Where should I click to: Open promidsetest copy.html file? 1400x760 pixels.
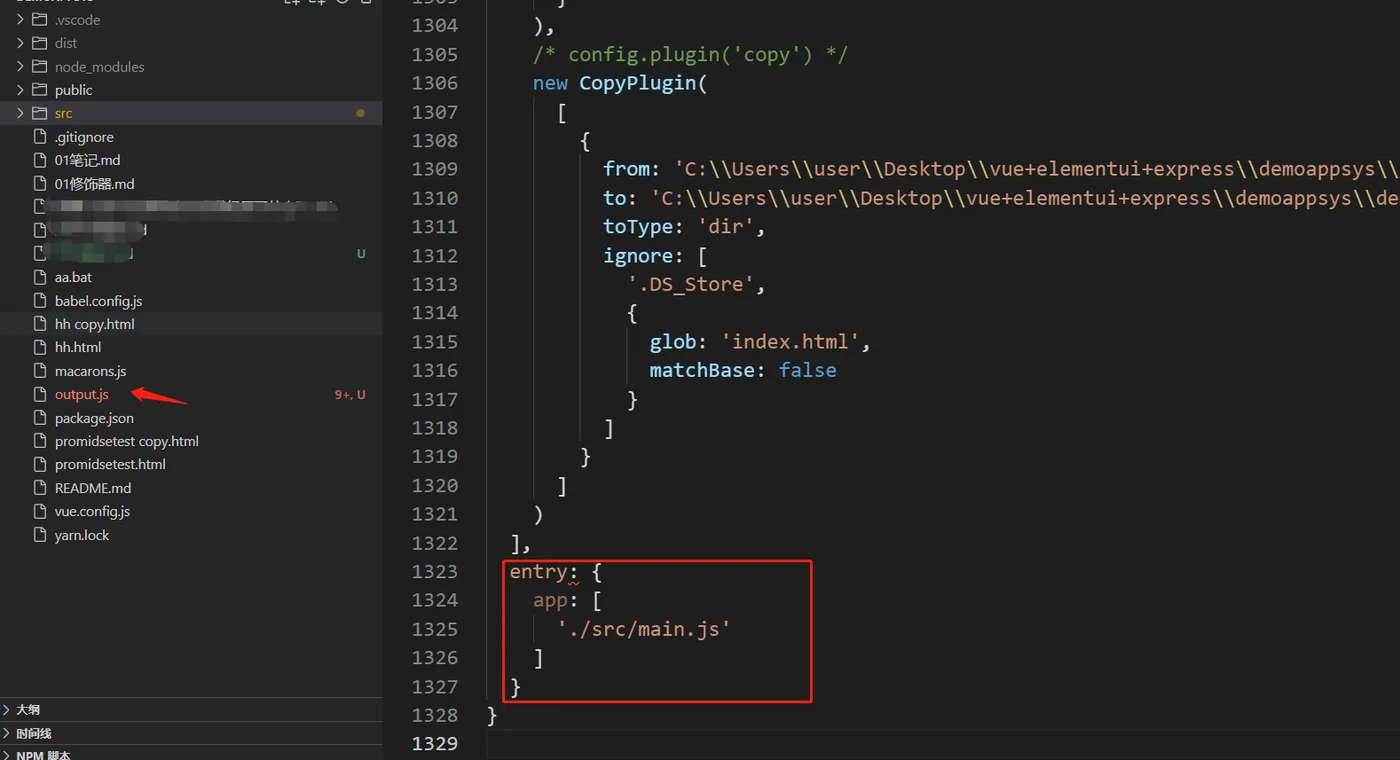point(126,441)
